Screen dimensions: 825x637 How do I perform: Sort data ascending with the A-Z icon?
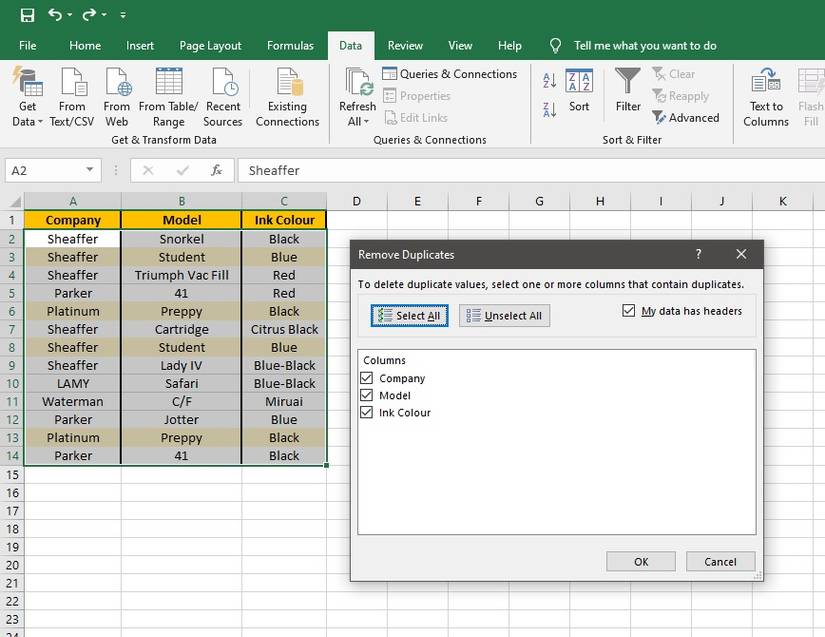point(549,80)
